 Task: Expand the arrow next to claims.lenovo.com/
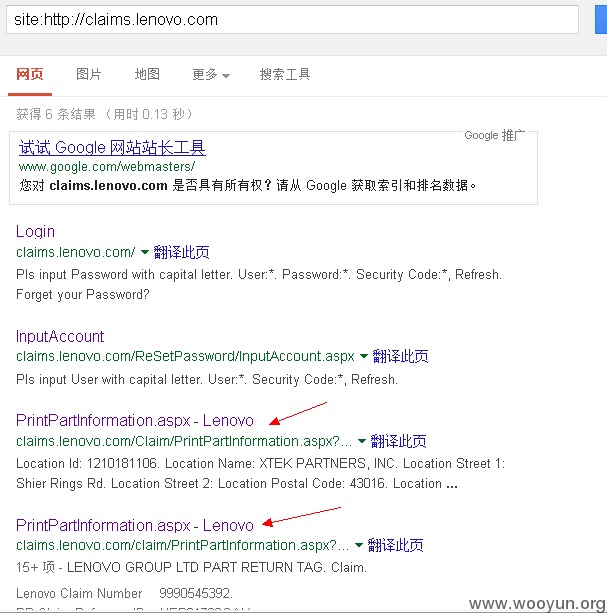point(145,252)
